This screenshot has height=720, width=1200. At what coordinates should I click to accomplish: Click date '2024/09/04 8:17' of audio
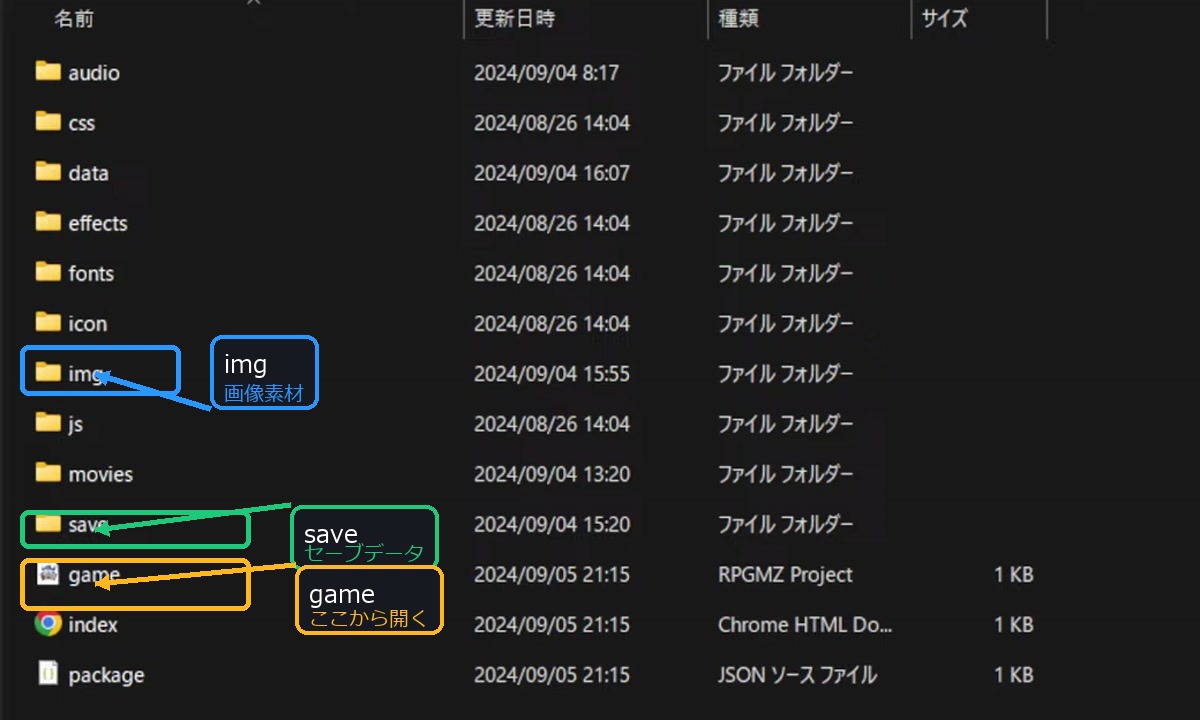tap(546, 73)
